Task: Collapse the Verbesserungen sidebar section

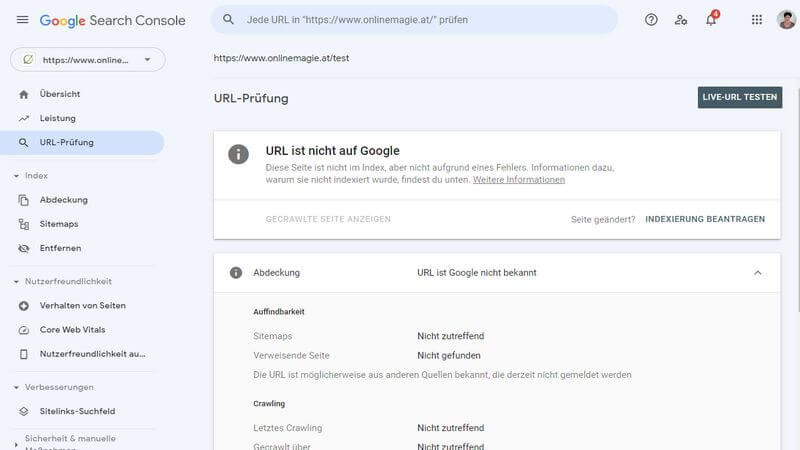Action: click(x=16, y=388)
